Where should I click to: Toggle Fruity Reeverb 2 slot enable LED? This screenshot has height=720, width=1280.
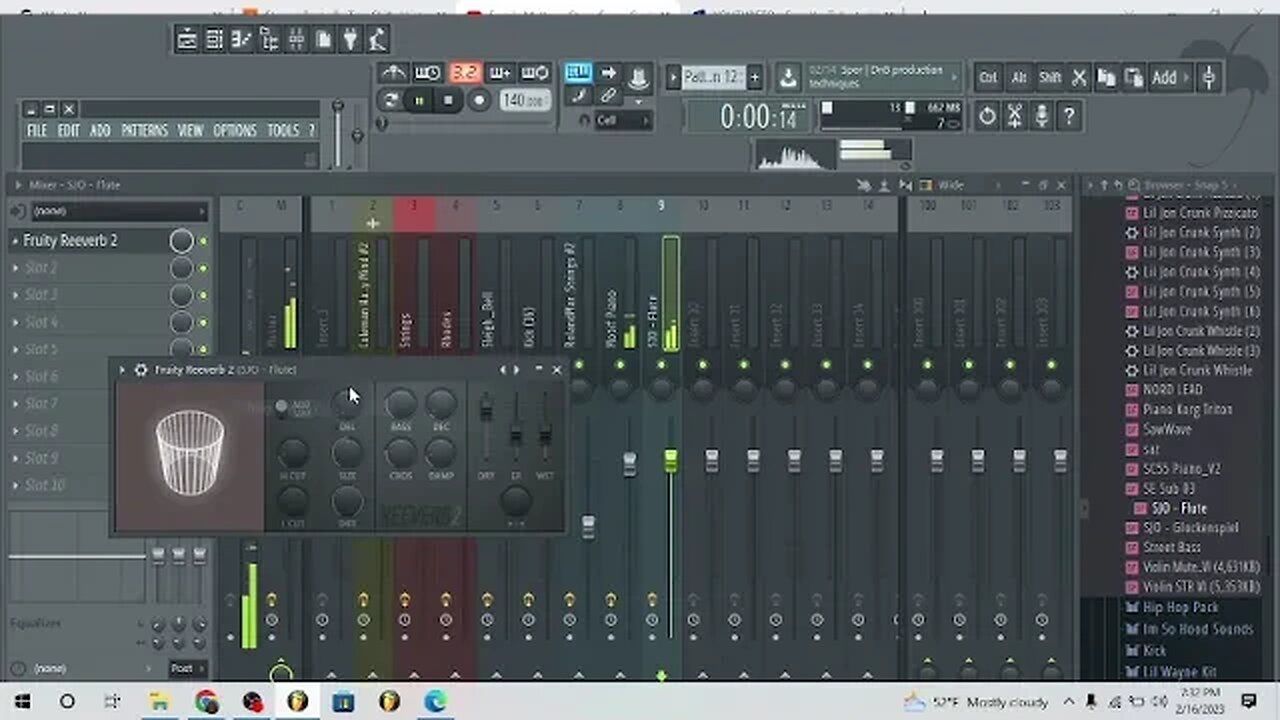[x=203, y=241]
